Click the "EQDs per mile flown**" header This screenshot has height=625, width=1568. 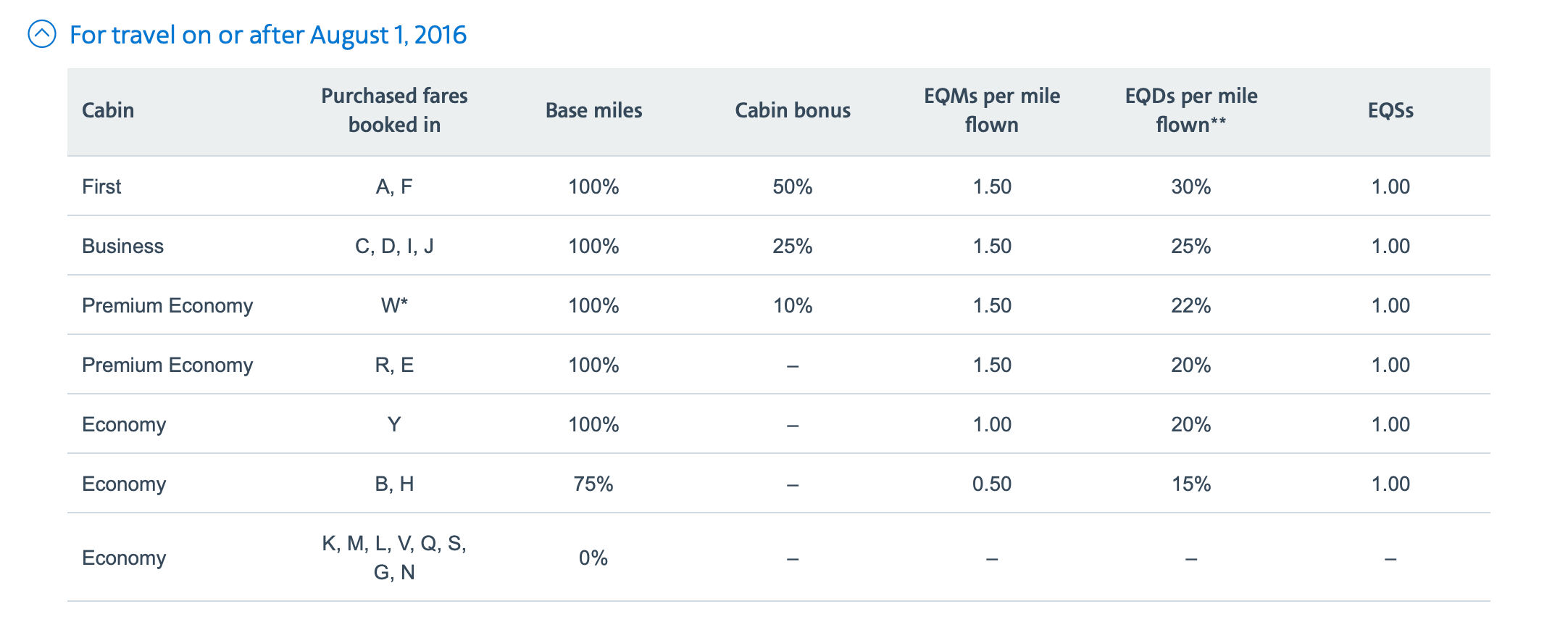pos(1190,110)
